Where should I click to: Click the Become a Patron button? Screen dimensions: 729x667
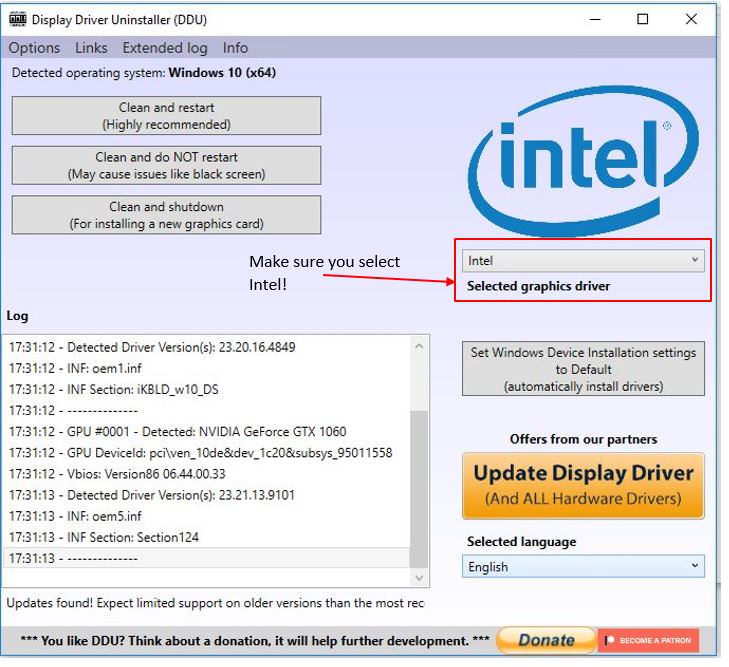click(649, 641)
